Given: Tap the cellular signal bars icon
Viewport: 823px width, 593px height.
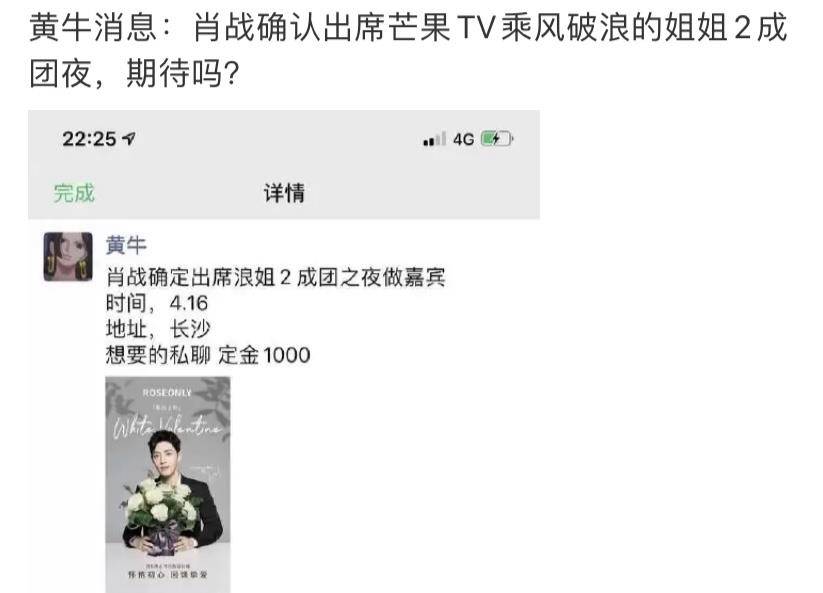Looking at the screenshot, I should coord(435,139).
